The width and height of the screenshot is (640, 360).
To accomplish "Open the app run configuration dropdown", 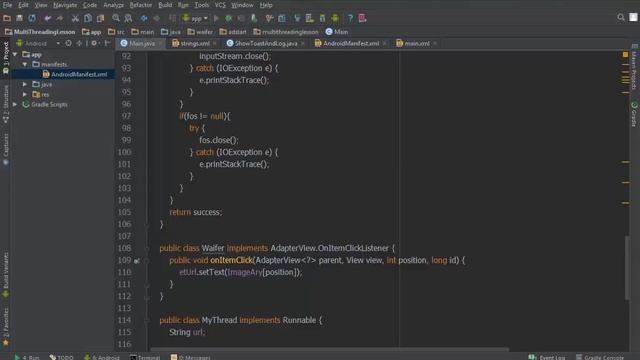I will 195,18.
